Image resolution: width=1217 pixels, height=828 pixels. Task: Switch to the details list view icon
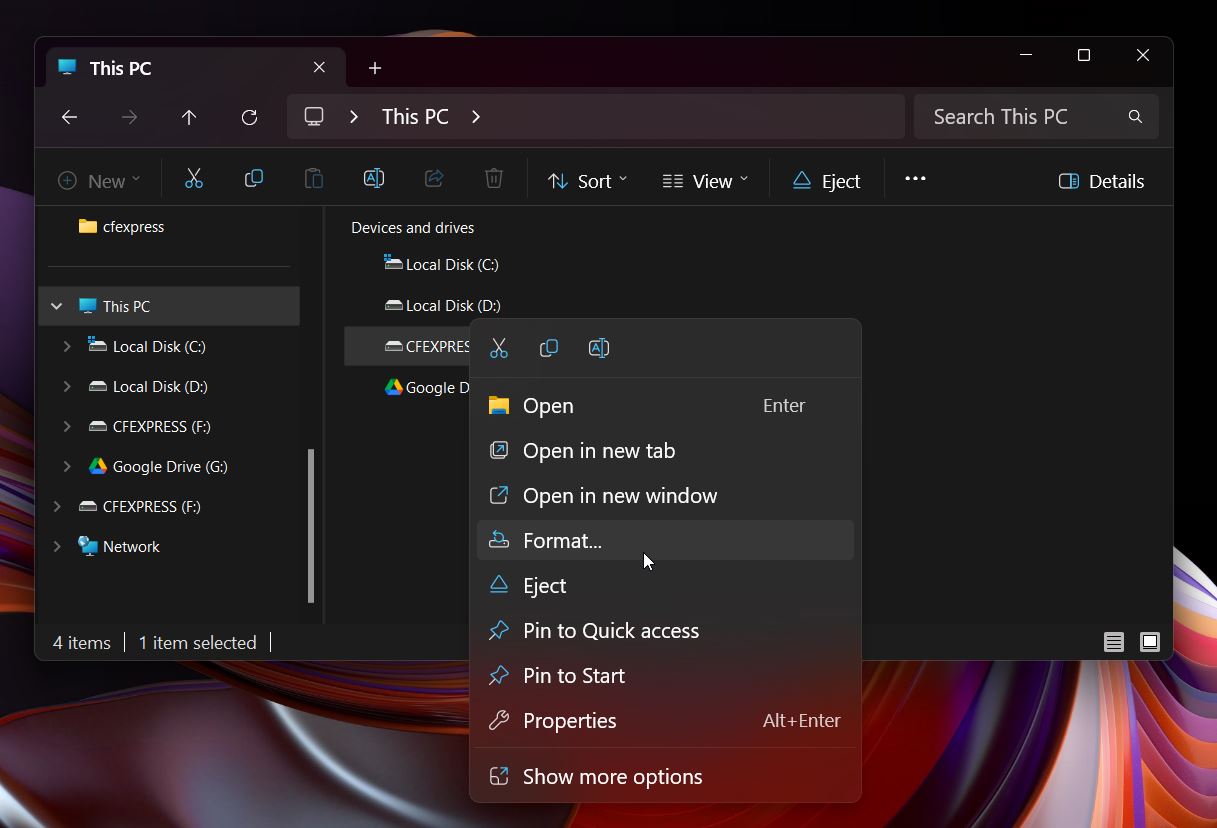coord(1114,642)
